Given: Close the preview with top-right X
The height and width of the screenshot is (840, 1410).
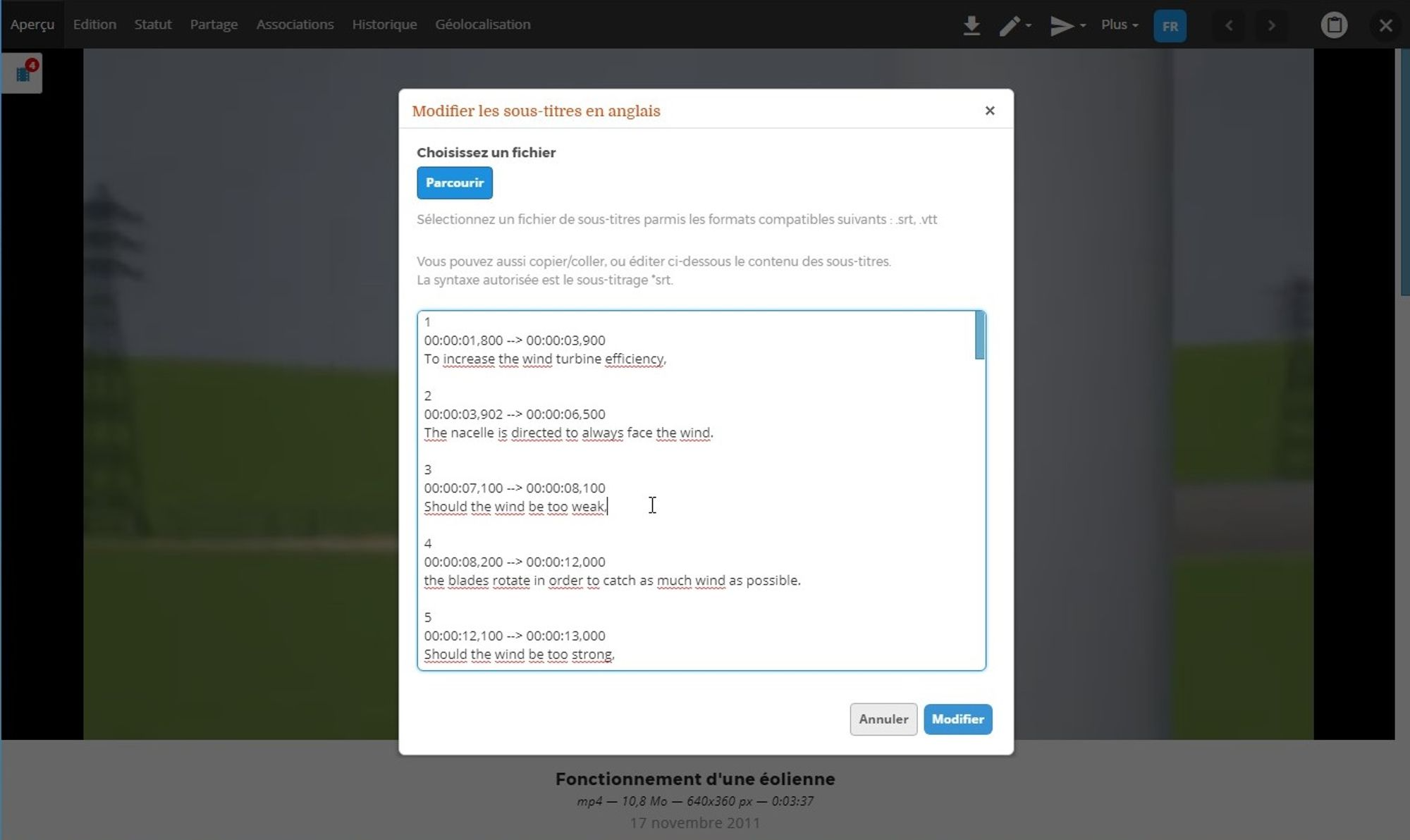Looking at the screenshot, I should click(x=1385, y=25).
